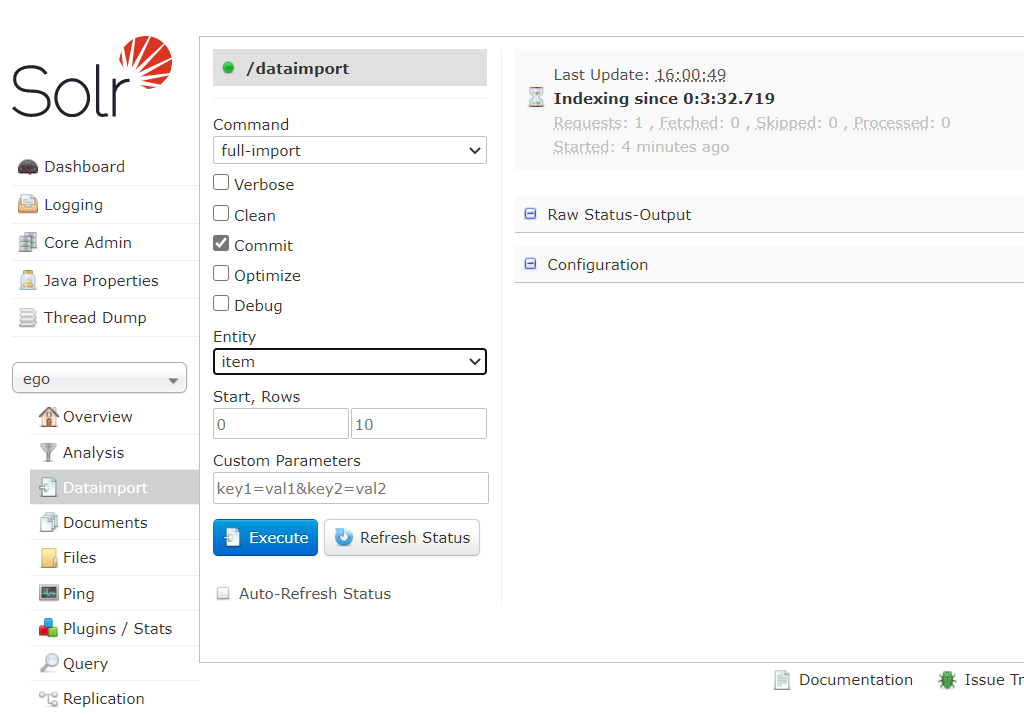Open the Dashboard menu item
This screenshot has height=715, width=1024.
[84, 167]
